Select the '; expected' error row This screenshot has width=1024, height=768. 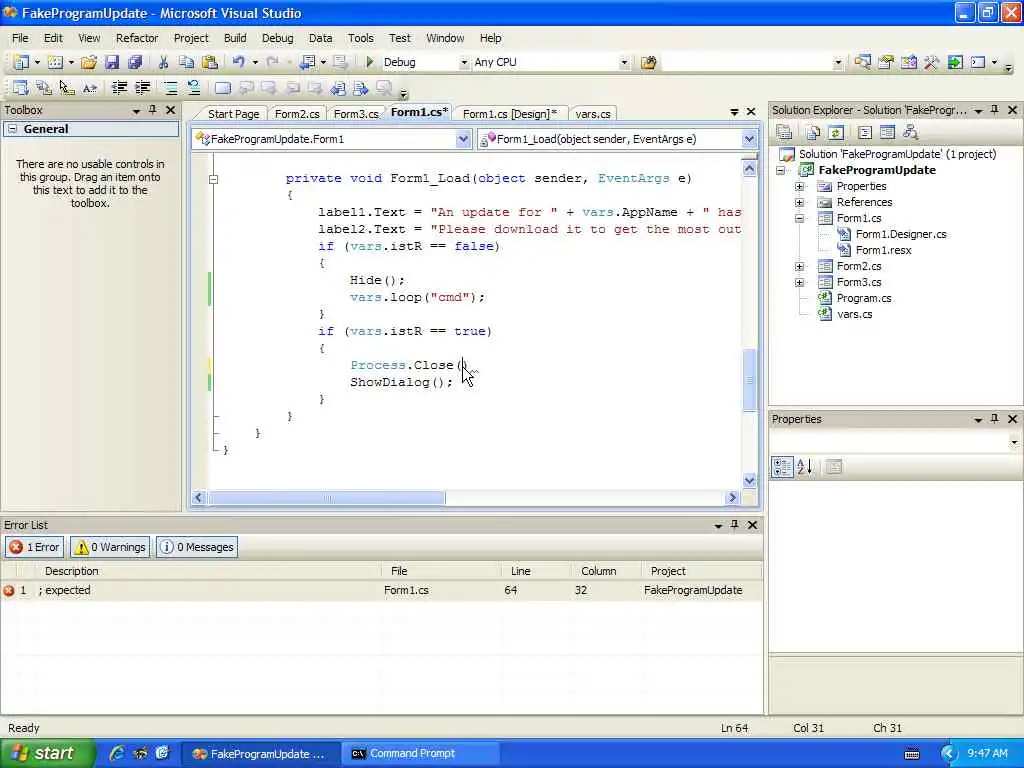coord(381,590)
